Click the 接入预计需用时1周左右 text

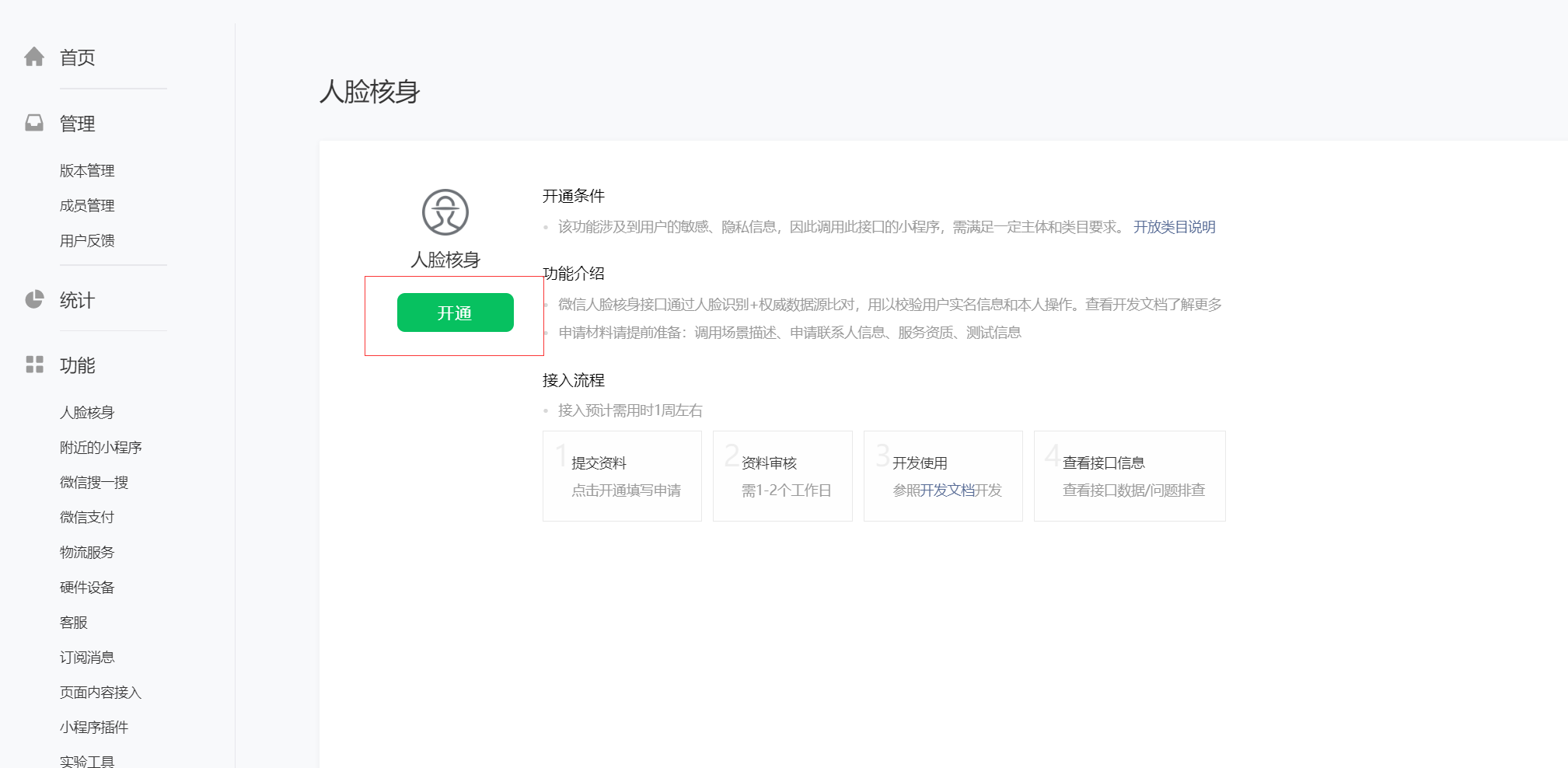pyautogui.click(x=630, y=410)
